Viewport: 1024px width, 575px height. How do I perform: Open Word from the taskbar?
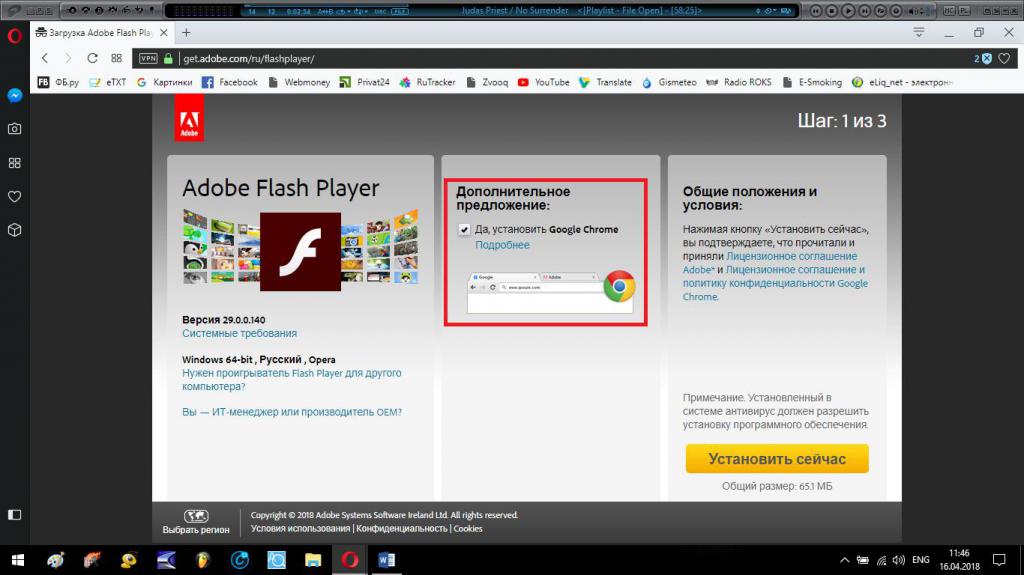(x=386, y=560)
